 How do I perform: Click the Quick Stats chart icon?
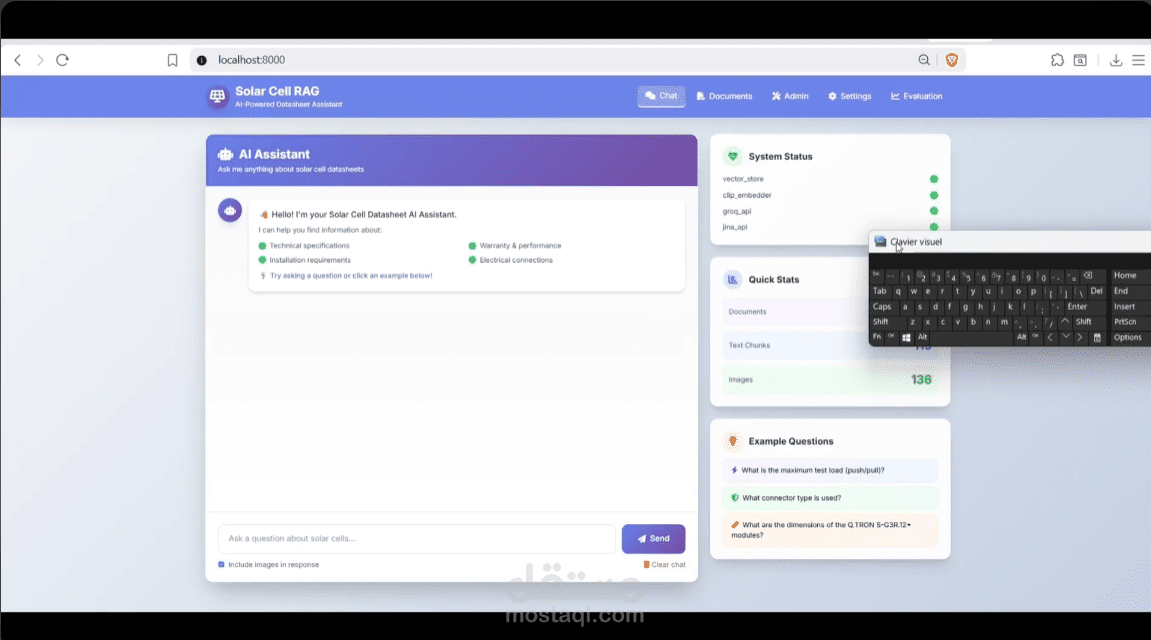coord(733,280)
